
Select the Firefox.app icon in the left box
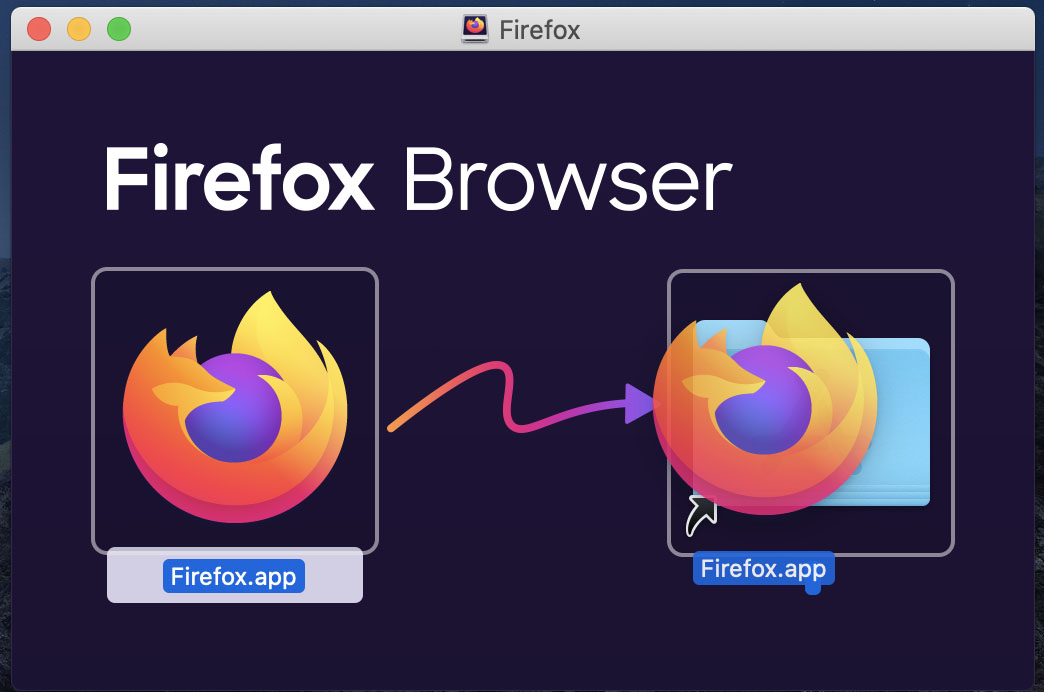pyautogui.click(x=235, y=408)
